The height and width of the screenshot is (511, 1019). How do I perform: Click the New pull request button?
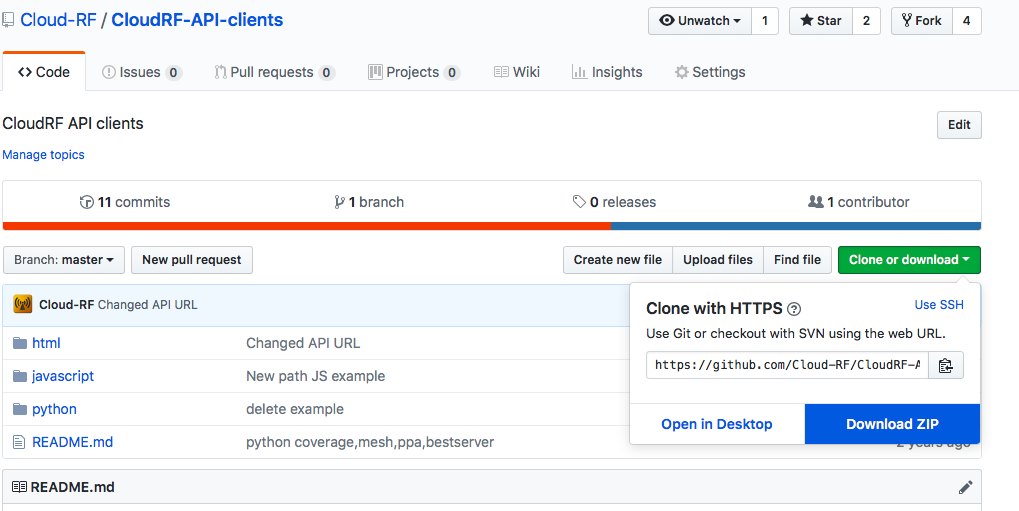(x=192, y=260)
